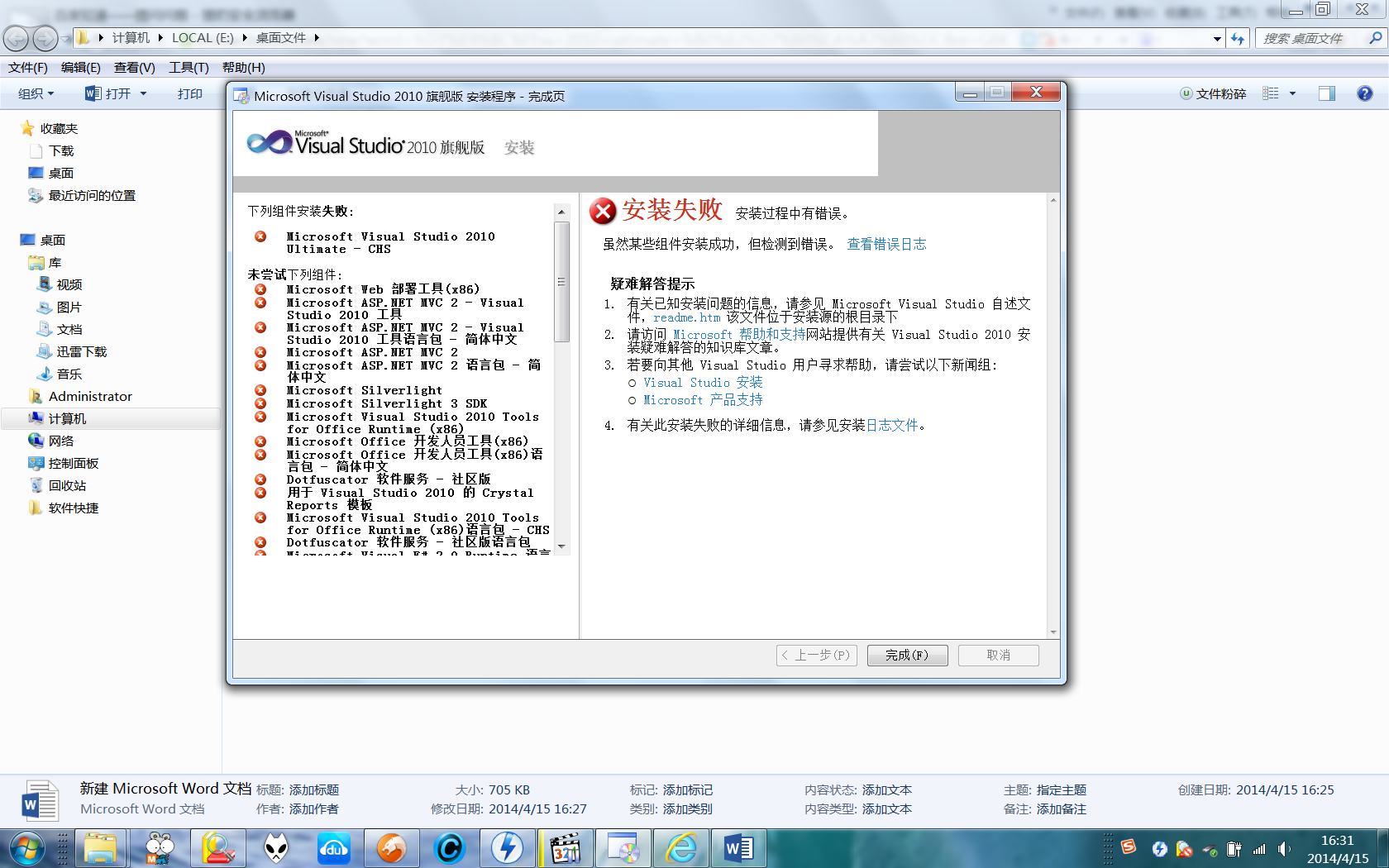The width and height of the screenshot is (1389, 868).
Task: Toggle the Explorer preview pane icon
Action: pos(1327,93)
